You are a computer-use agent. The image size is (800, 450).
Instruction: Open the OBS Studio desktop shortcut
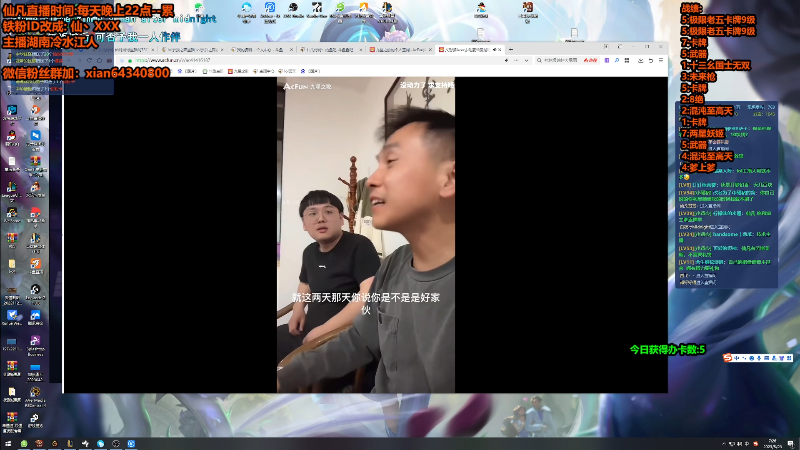click(x=293, y=12)
